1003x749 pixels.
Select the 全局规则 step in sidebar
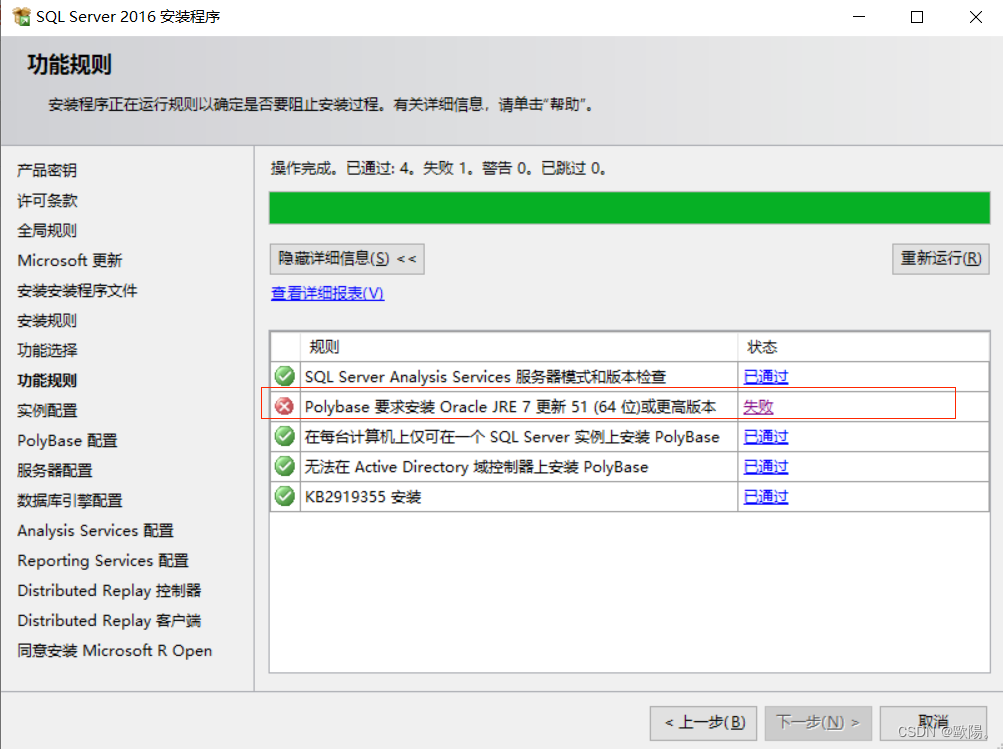(47, 230)
